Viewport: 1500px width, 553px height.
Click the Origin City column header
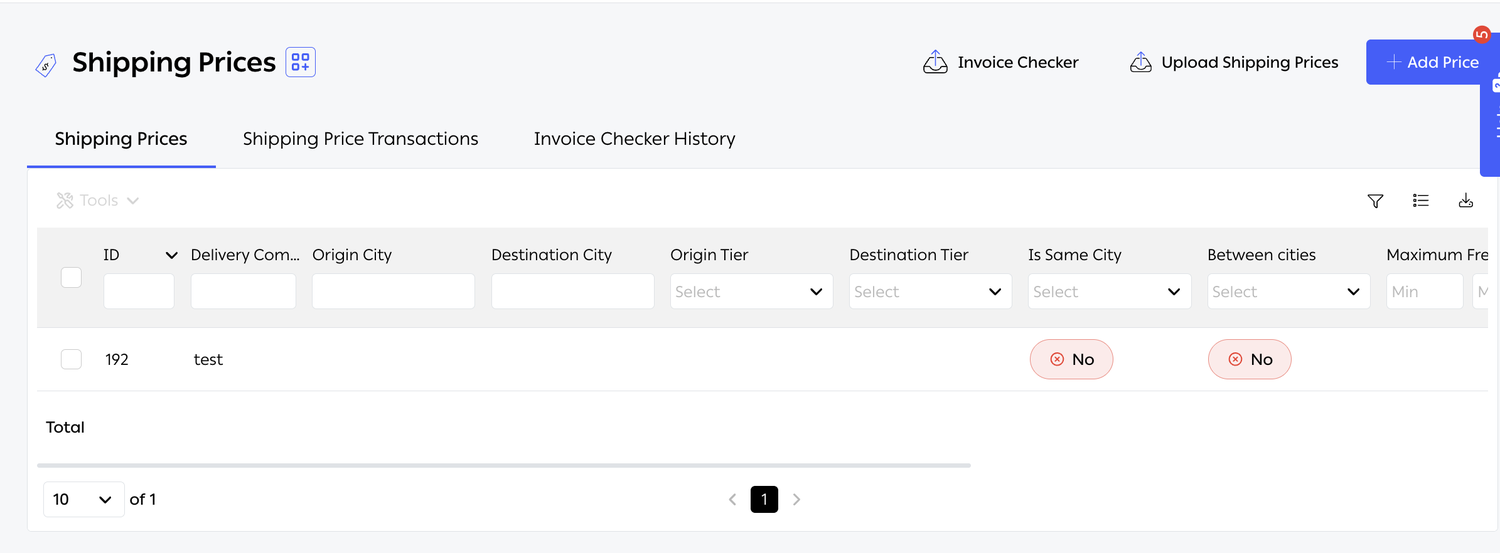coord(352,255)
